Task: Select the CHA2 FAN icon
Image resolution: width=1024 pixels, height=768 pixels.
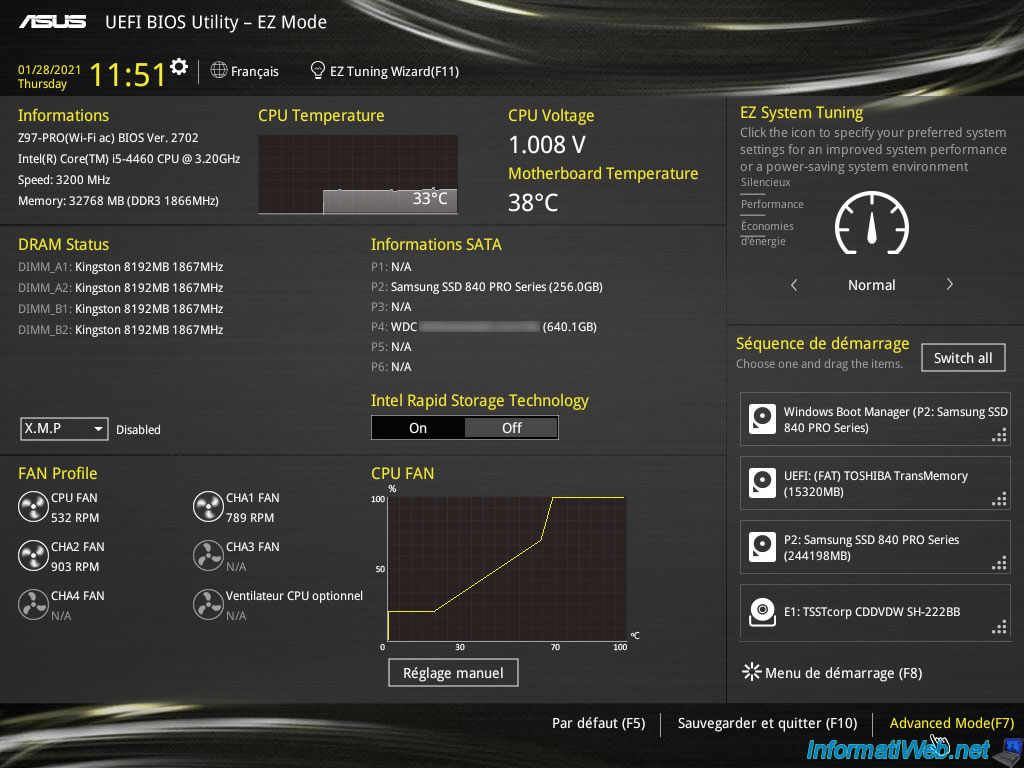Action: pyautogui.click(x=33, y=556)
